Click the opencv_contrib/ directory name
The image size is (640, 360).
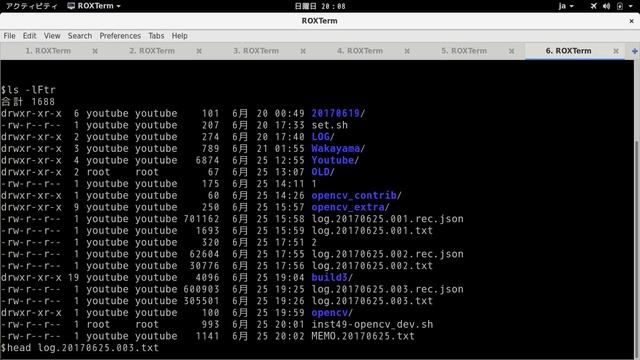356,195
